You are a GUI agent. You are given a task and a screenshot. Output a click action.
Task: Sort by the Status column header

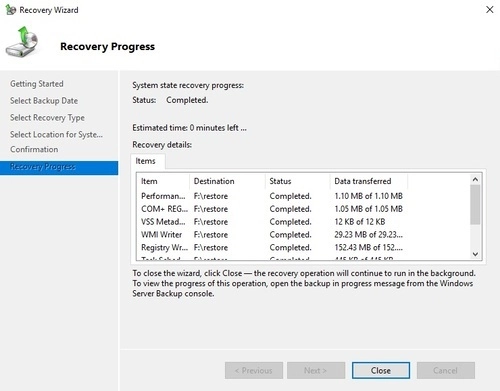[x=298, y=181]
